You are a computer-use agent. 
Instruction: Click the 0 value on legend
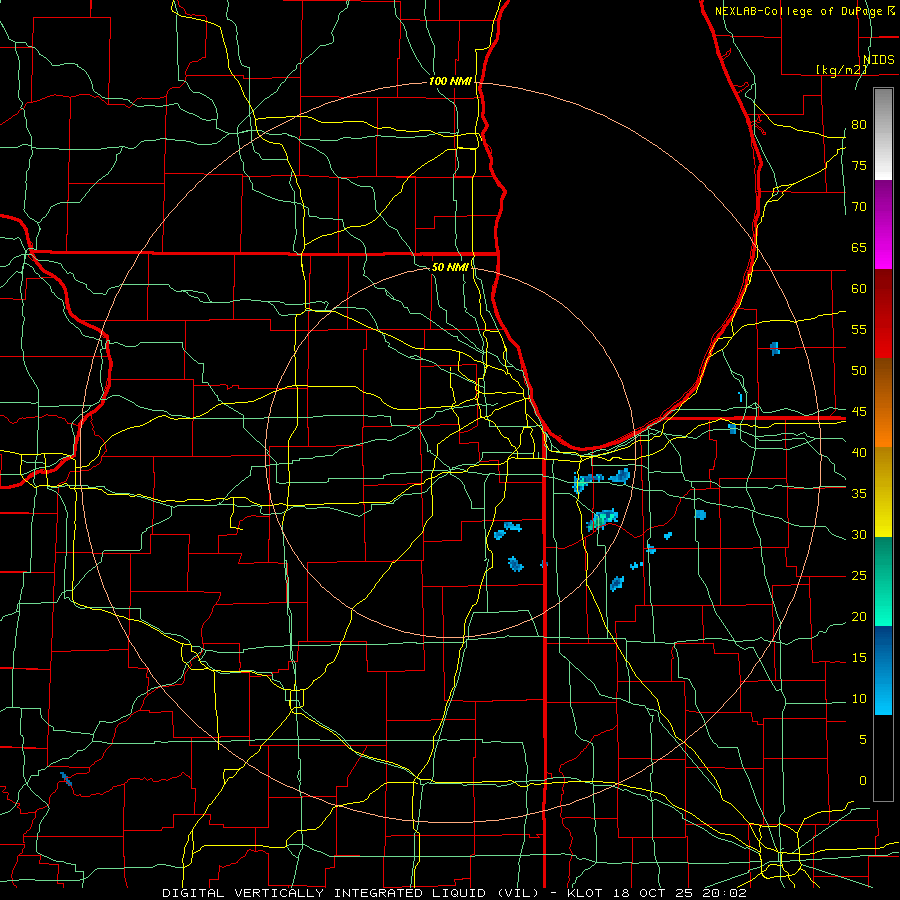coord(863,781)
